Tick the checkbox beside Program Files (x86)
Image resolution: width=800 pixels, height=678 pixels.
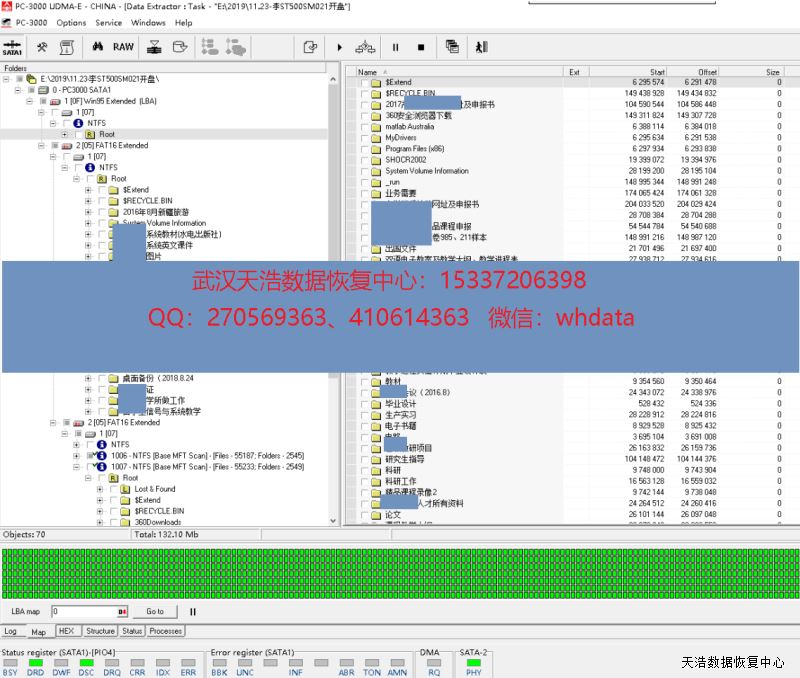point(364,149)
